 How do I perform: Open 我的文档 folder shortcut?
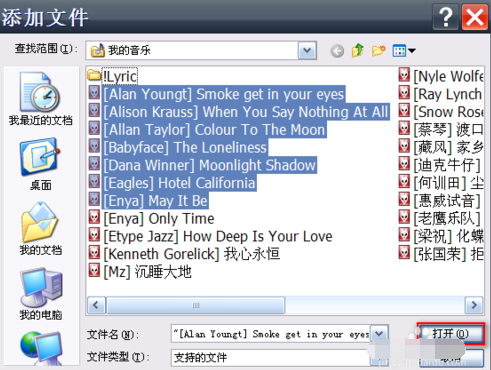pos(41,229)
